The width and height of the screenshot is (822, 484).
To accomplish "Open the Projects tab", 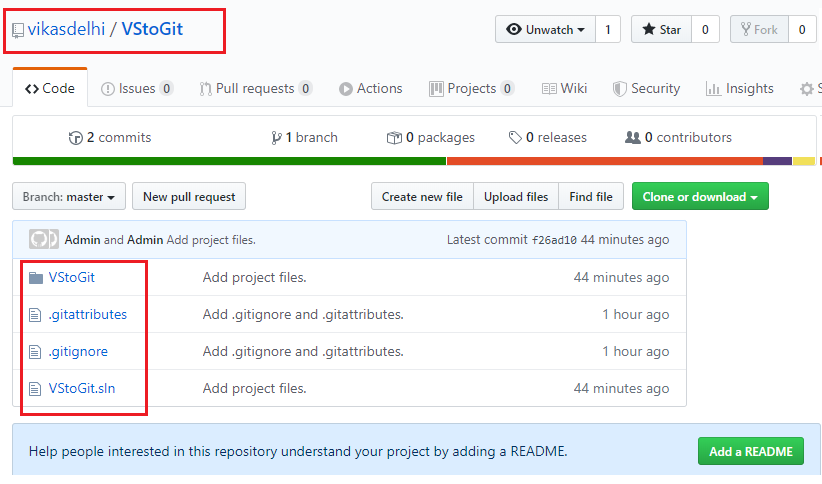I will (471, 88).
